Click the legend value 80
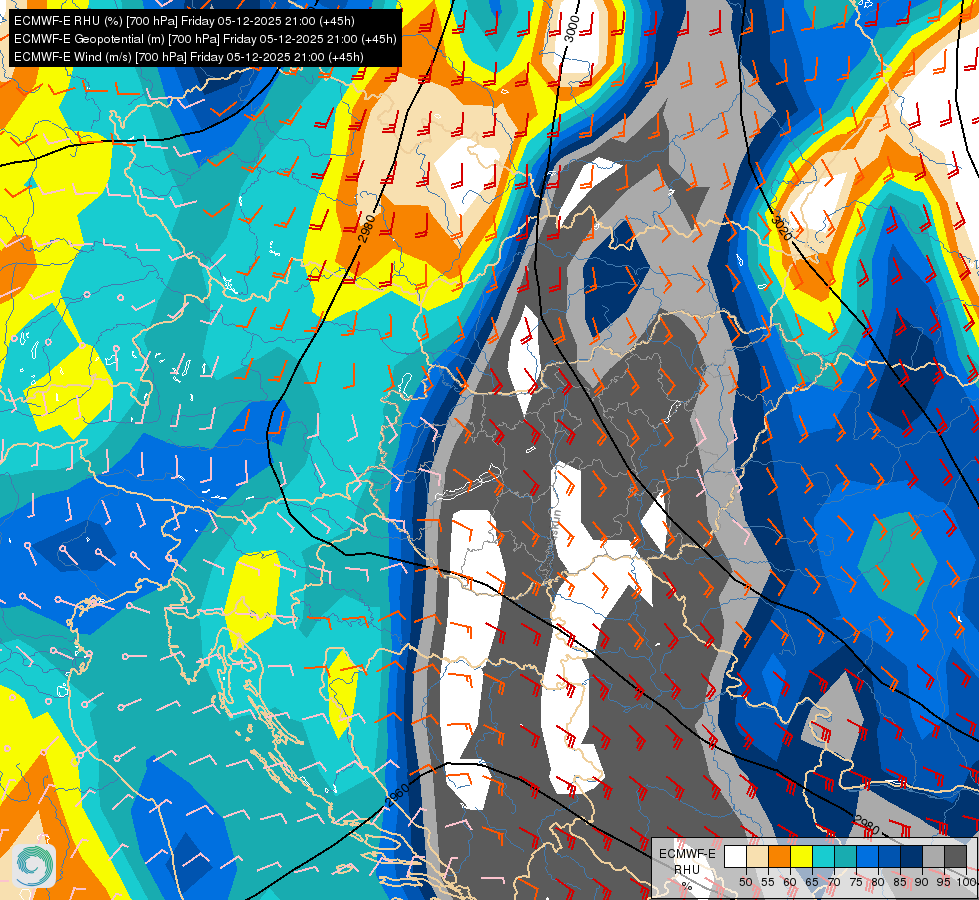 click(x=878, y=882)
